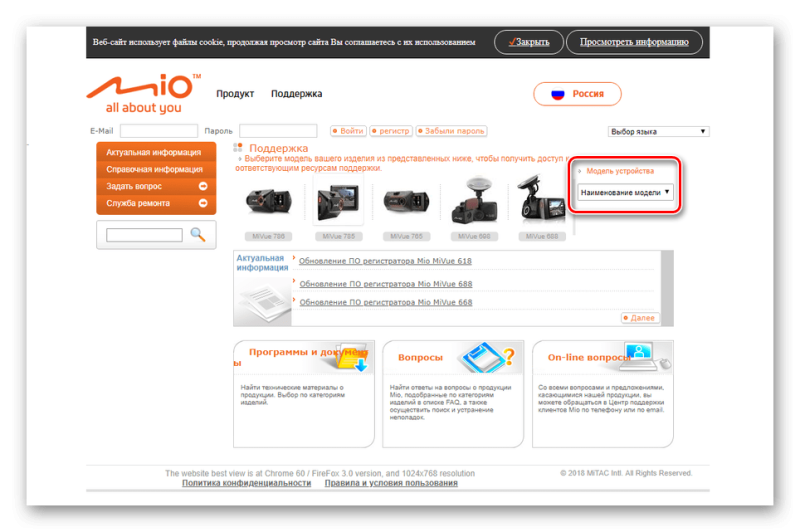Screen dimensions: 800x532
Task: Open link Обновление ПО Mio MiVue 668
Action: 386,302
